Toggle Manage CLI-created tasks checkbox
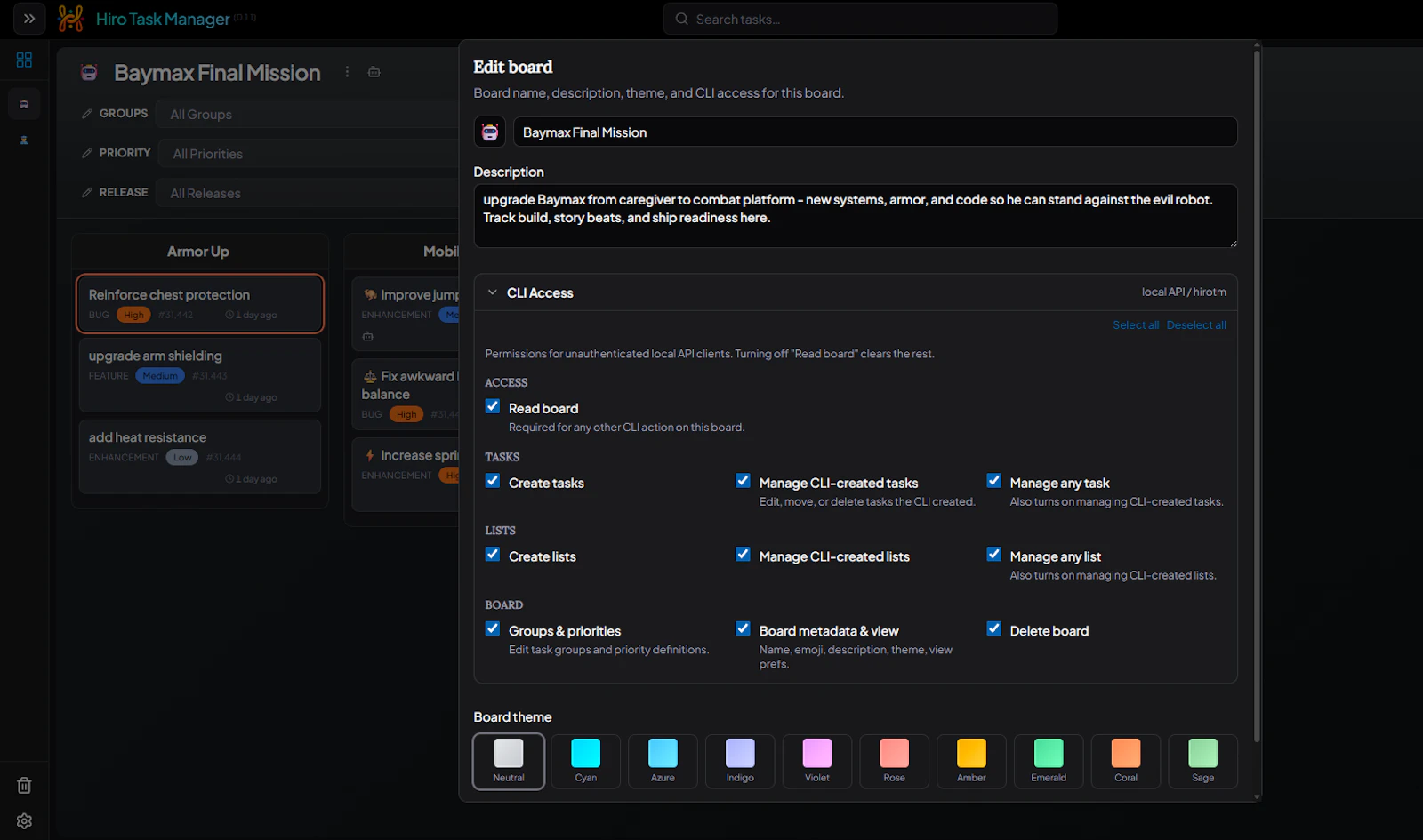Viewport: 1423px width, 840px height. tap(743, 481)
